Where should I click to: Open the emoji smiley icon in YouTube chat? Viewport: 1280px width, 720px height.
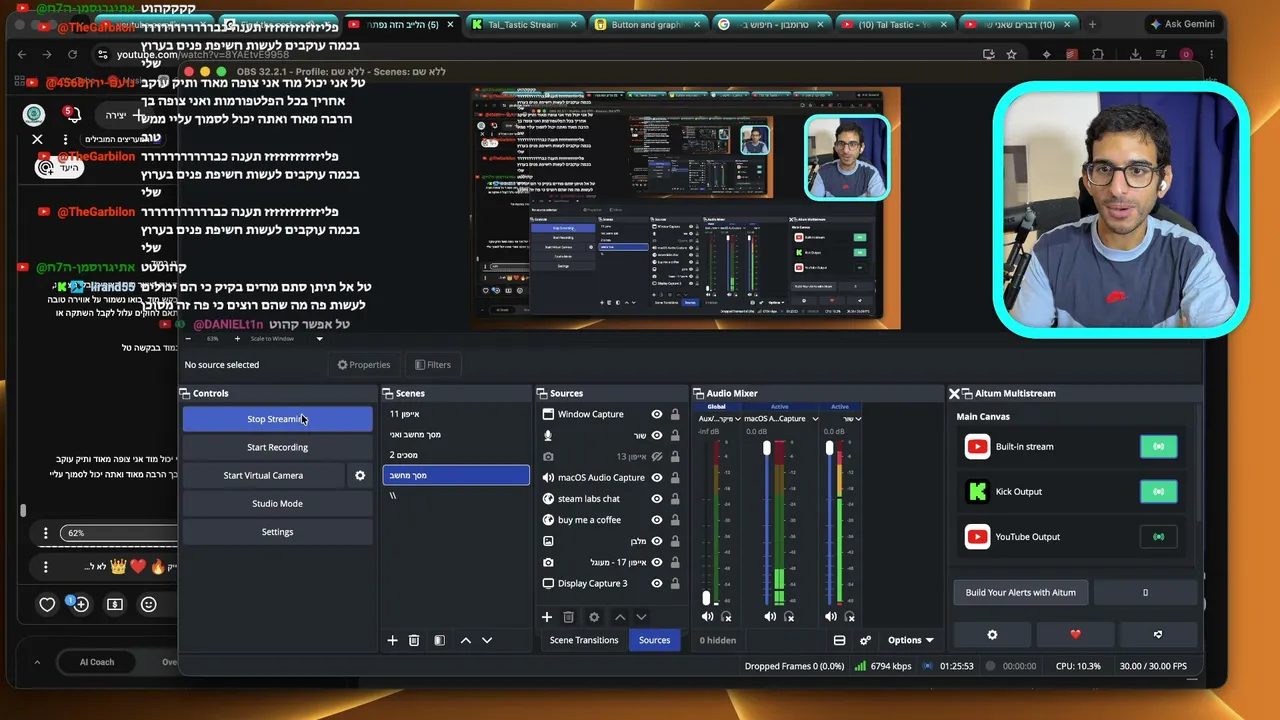149,604
